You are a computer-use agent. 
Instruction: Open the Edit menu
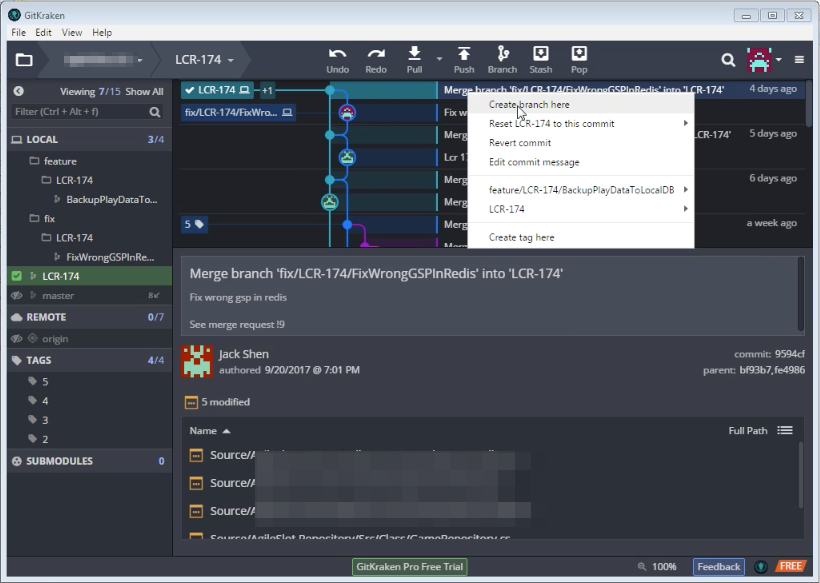(43, 32)
